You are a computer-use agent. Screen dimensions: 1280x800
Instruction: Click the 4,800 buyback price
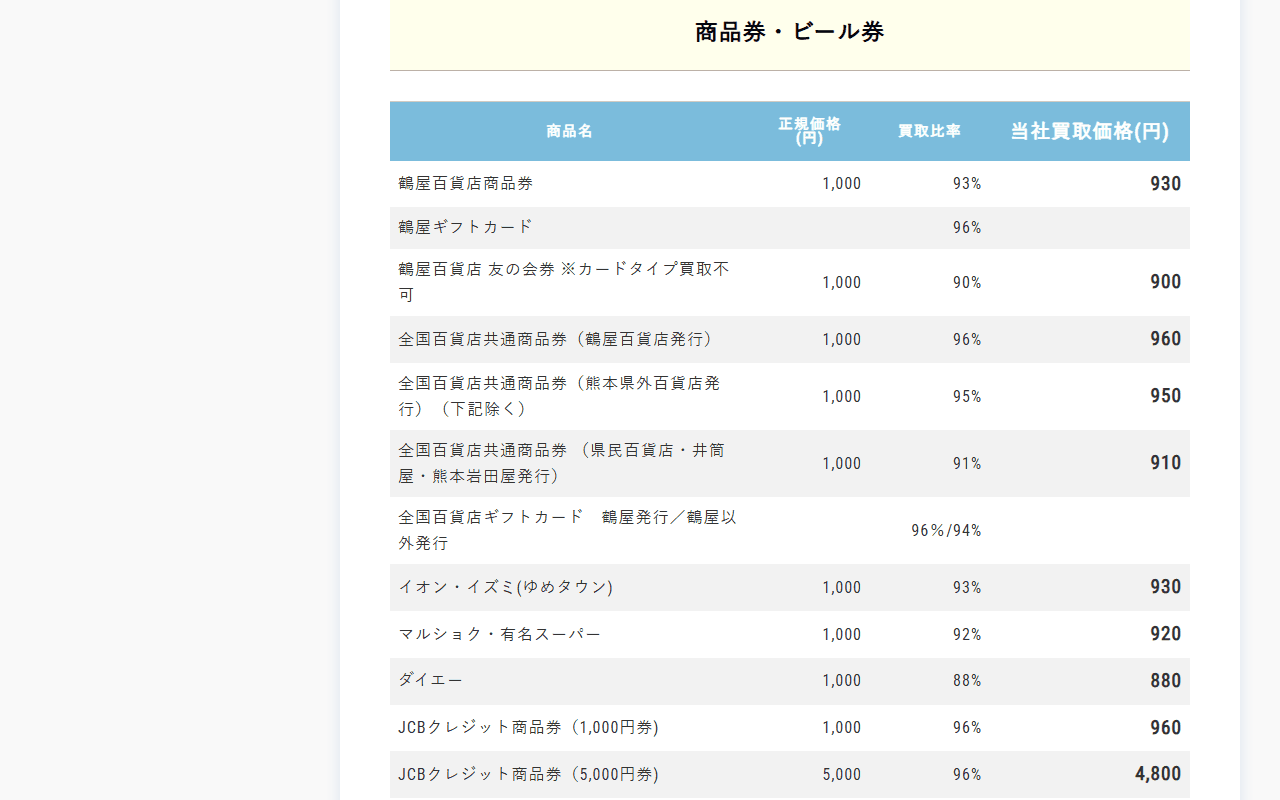click(x=1158, y=774)
